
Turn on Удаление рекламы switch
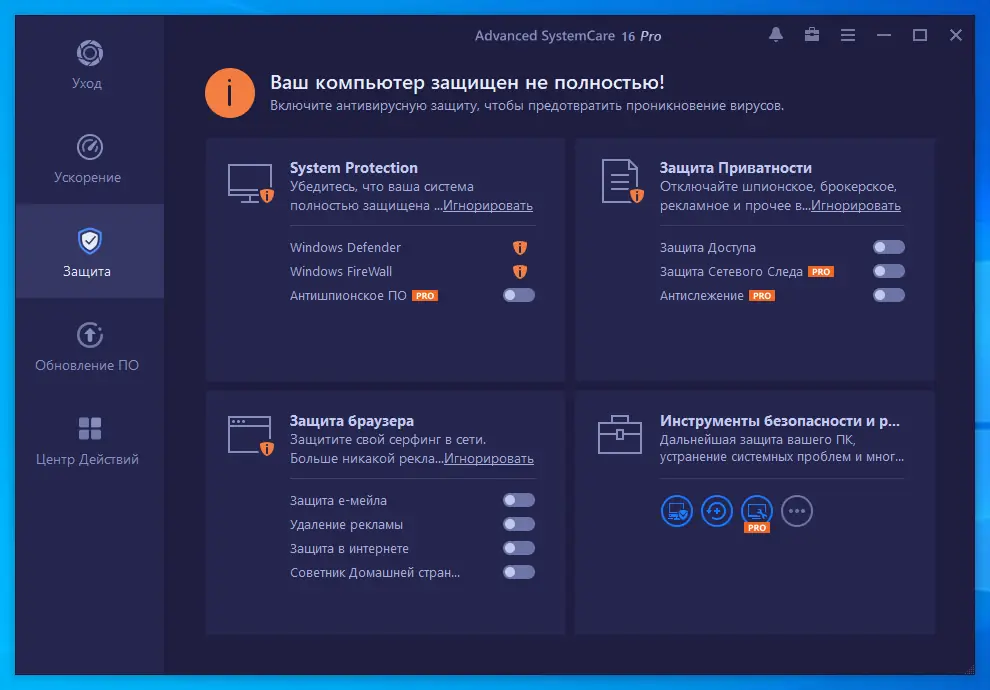(519, 524)
